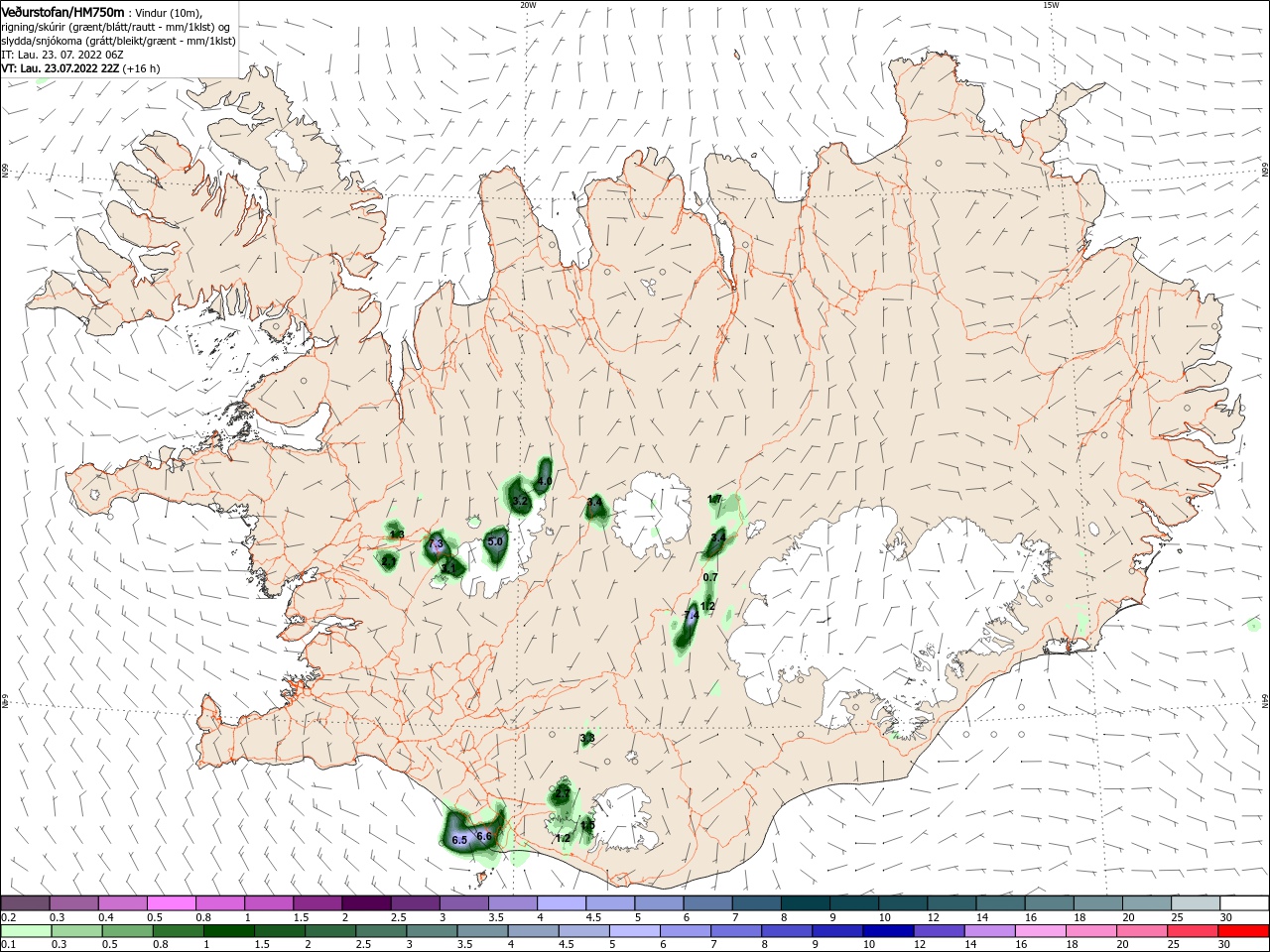Image resolution: width=1270 pixels, height=952 pixels.
Task: Click the 20W longitude label at the top
Action: pos(528,5)
